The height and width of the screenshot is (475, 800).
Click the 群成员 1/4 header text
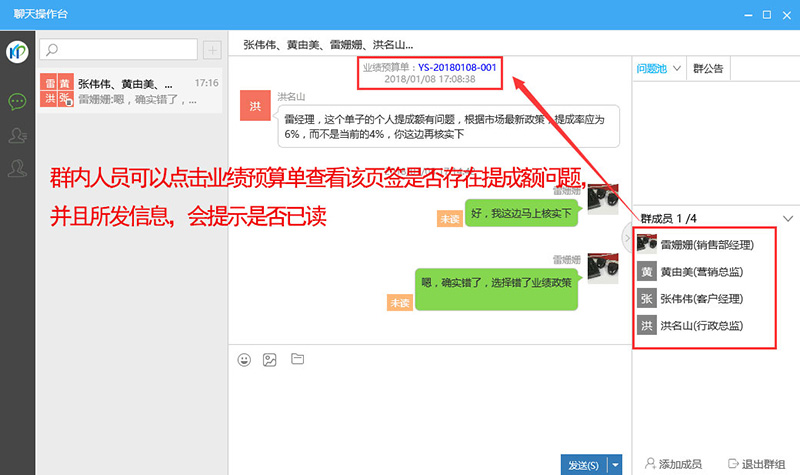coord(668,218)
